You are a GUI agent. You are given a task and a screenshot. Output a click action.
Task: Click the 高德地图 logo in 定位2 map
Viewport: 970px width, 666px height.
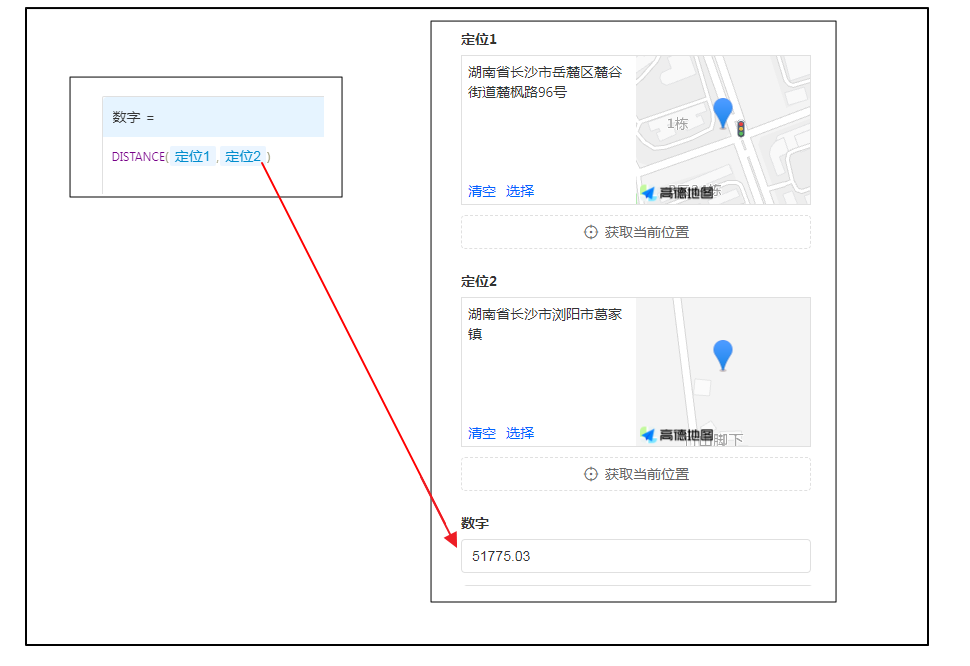point(677,435)
